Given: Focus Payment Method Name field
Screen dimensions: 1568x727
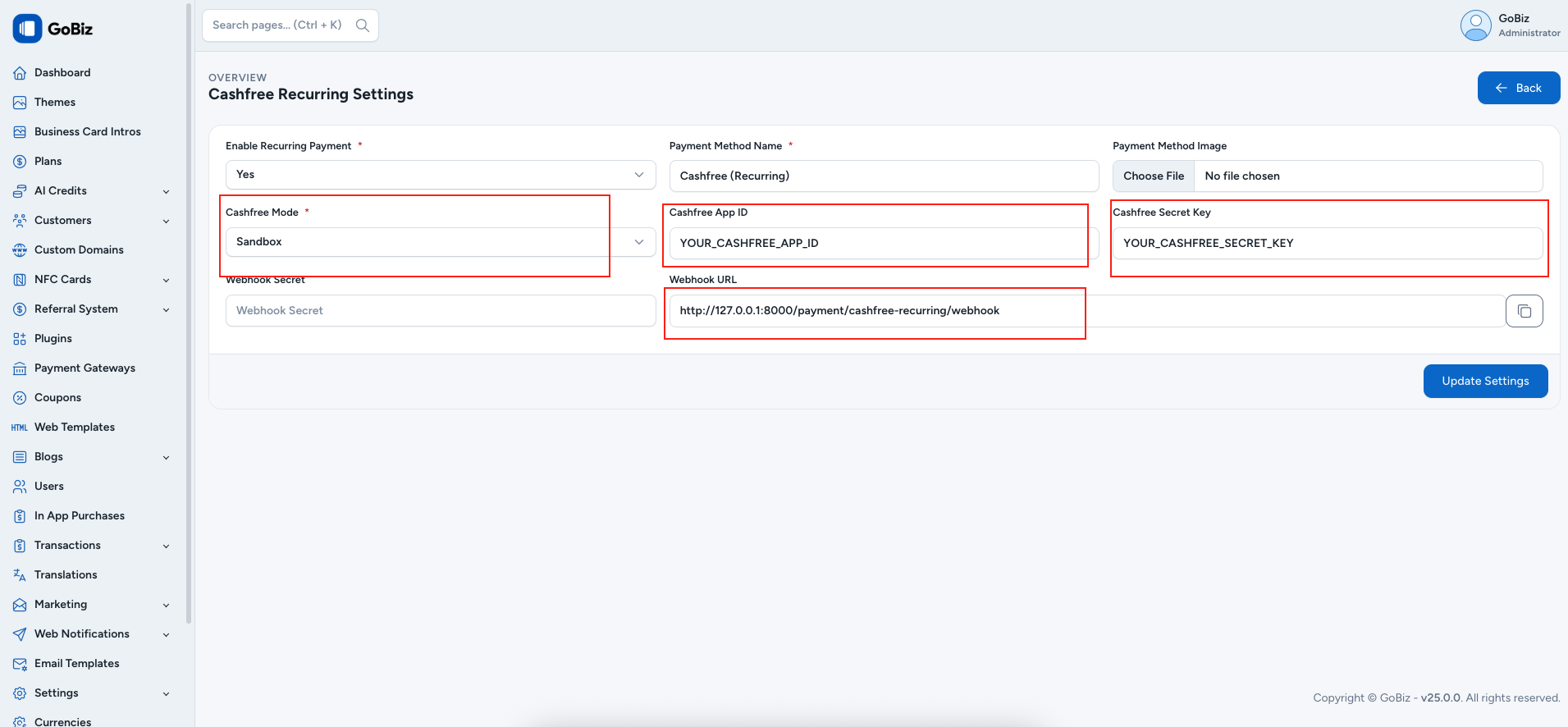Looking at the screenshot, I should (884, 176).
